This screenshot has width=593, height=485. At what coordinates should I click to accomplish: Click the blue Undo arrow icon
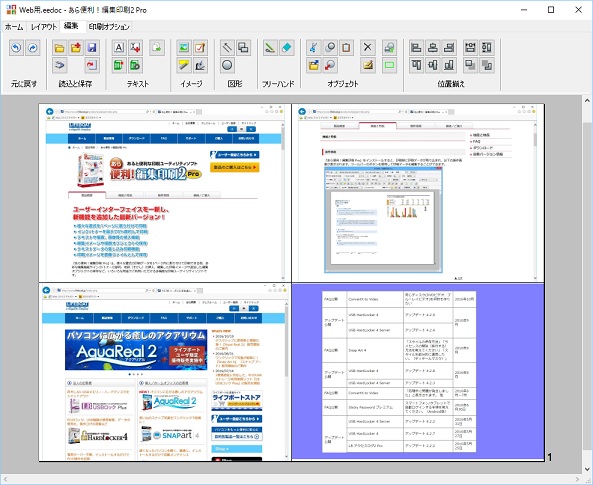pos(16,48)
